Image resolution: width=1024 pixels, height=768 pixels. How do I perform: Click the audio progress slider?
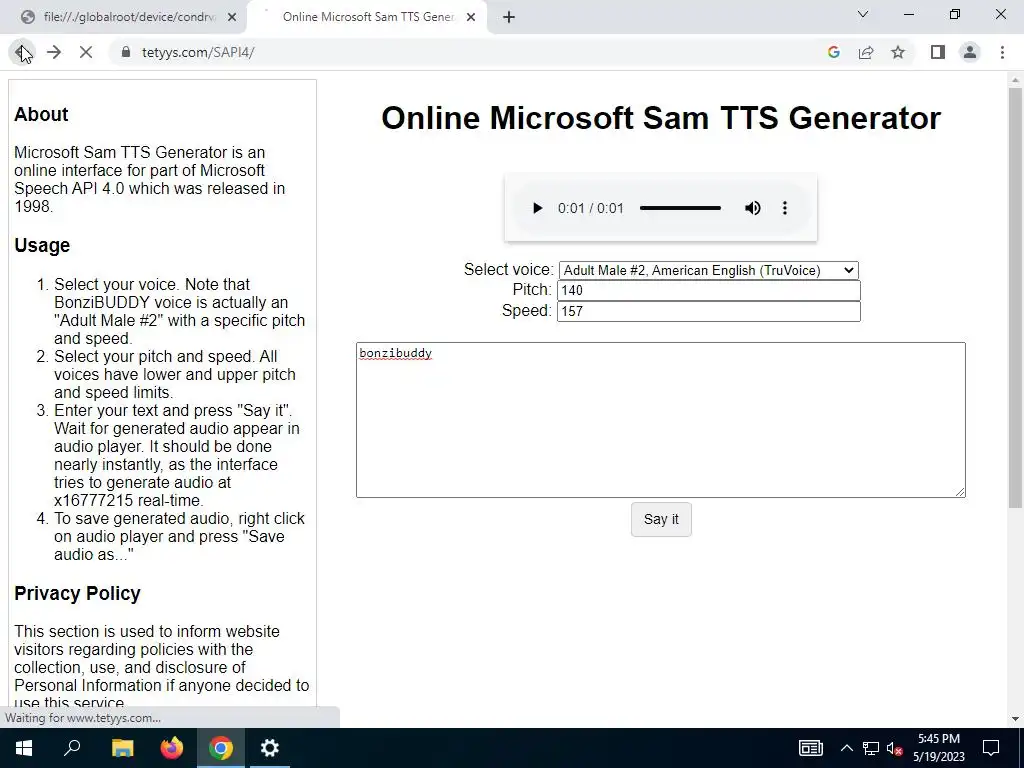tap(680, 208)
